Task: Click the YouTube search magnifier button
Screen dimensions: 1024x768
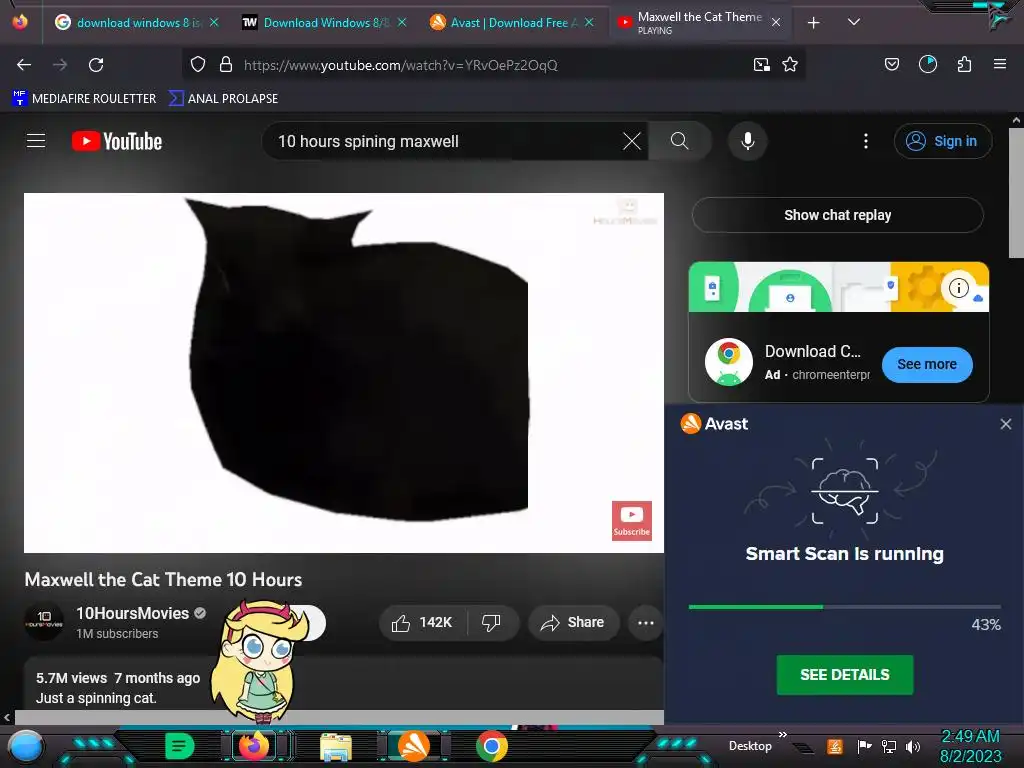Action: [x=680, y=140]
